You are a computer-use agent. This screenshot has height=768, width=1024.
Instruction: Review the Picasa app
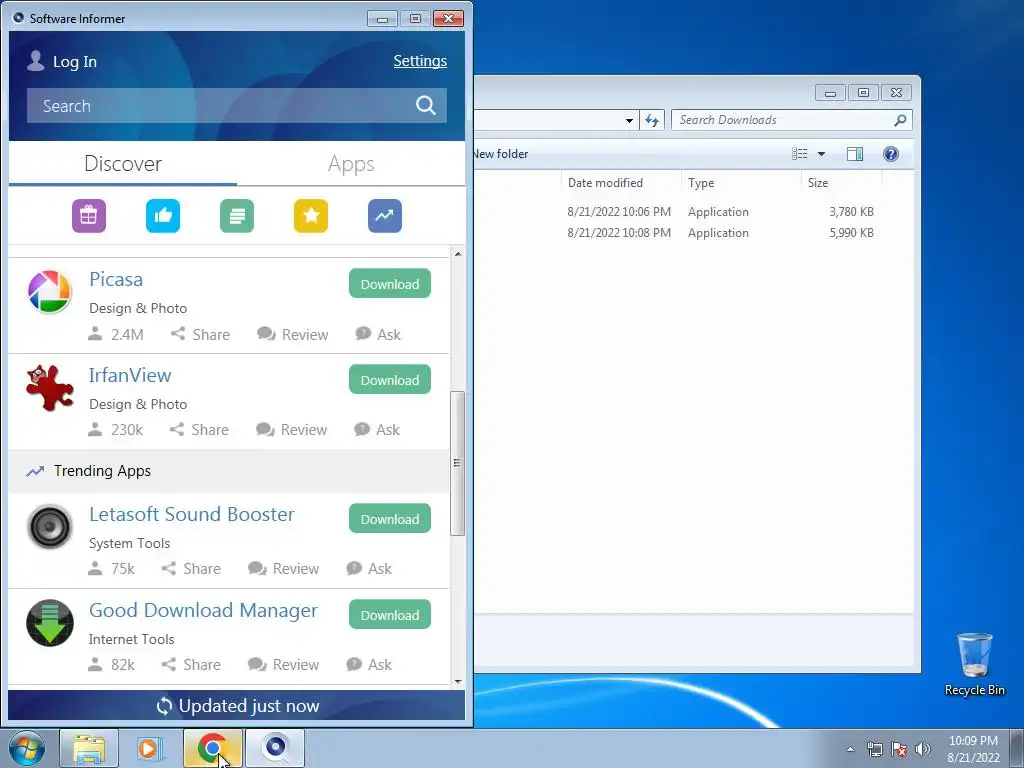[x=293, y=334]
